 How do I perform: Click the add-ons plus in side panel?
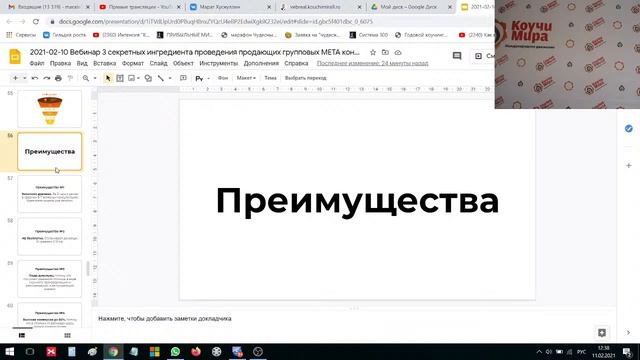tap(629, 166)
